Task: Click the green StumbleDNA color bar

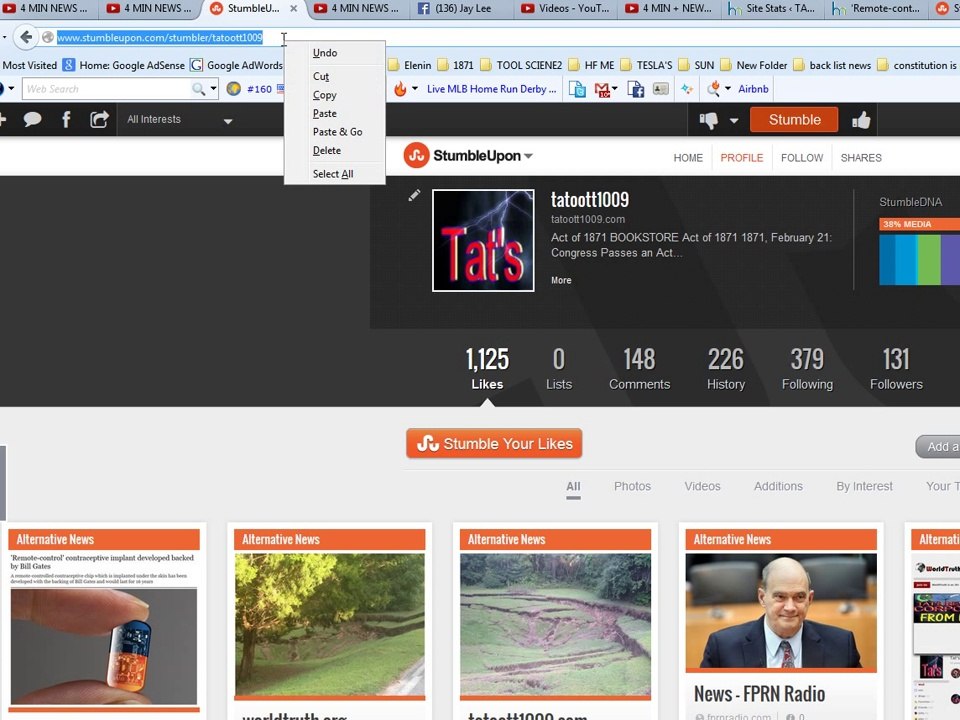Action: pos(928,260)
